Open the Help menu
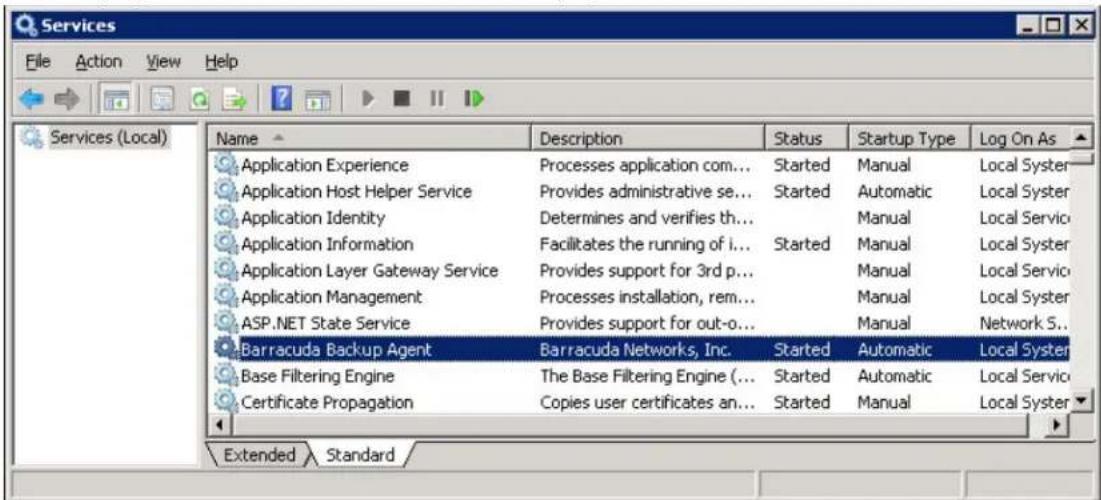 click(221, 62)
